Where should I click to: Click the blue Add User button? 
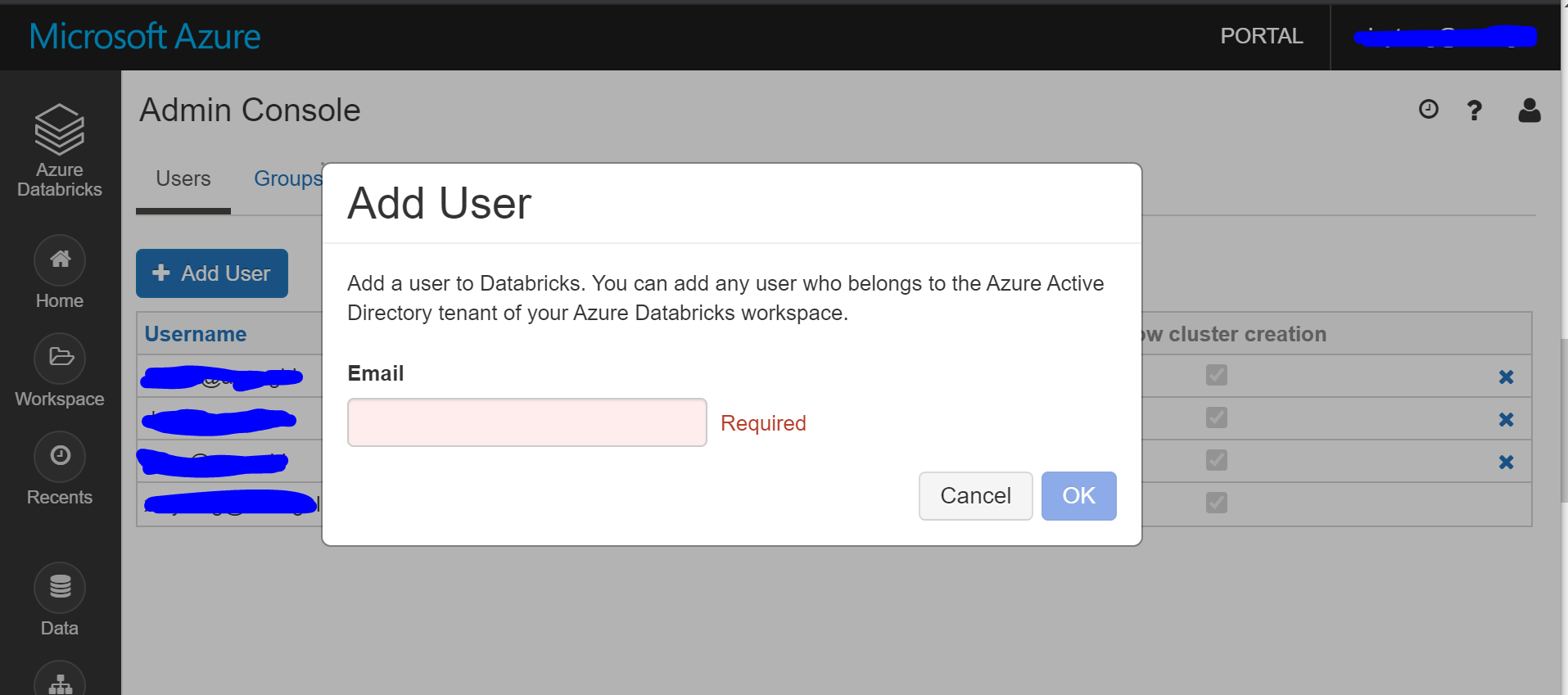click(212, 273)
